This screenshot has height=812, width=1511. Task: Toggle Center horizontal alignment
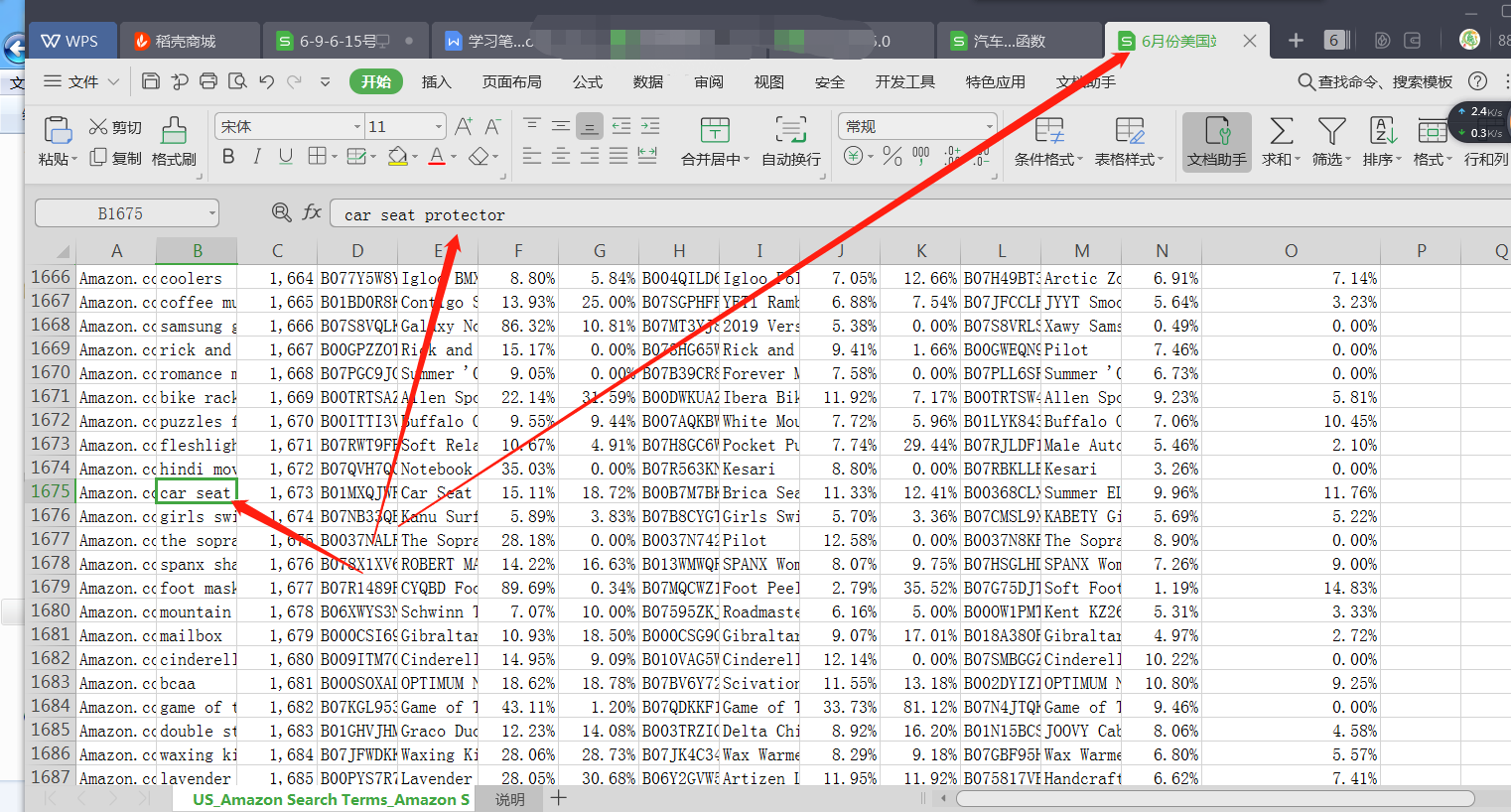tap(561, 156)
